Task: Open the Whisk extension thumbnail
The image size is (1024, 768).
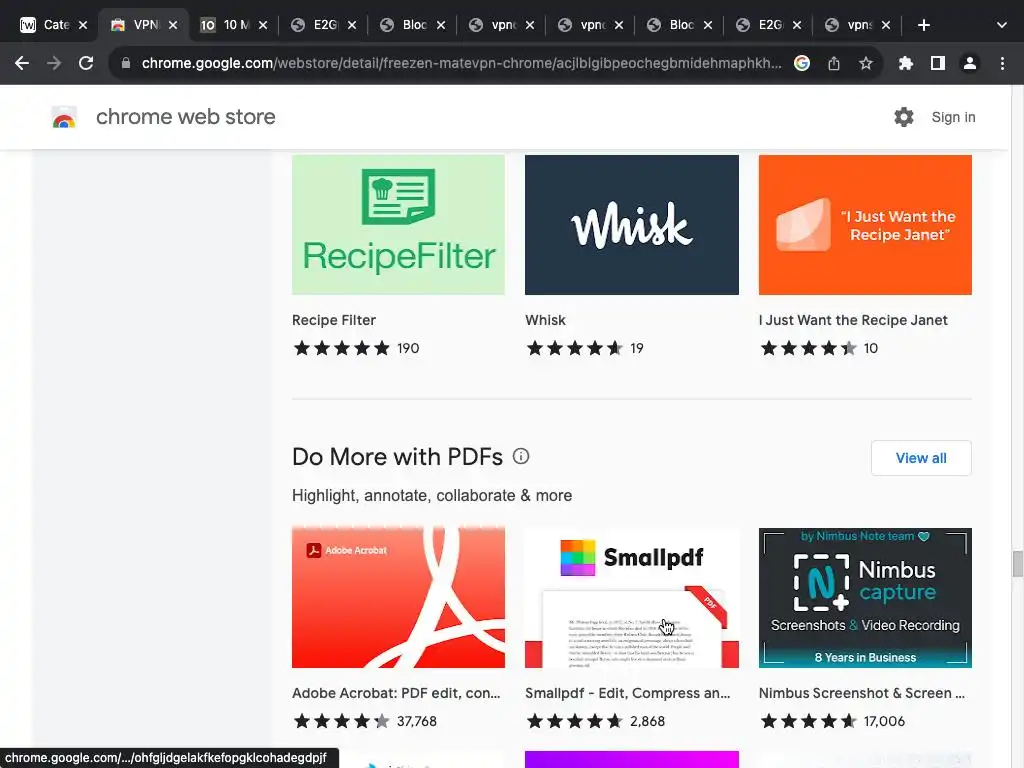Action: [x=632, y=225]
